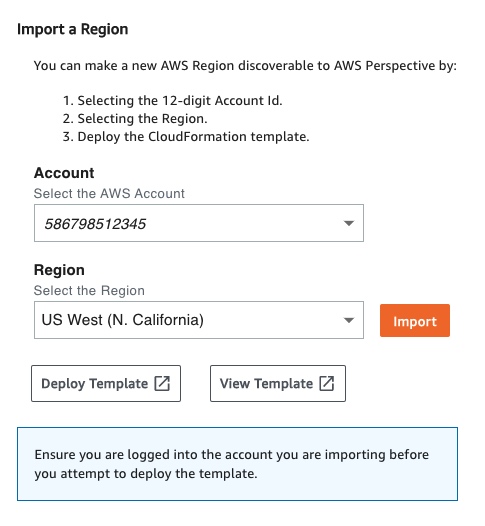The image size is (485, 526).
Task: Click the Import a Region heading
Action: (73, 29)
